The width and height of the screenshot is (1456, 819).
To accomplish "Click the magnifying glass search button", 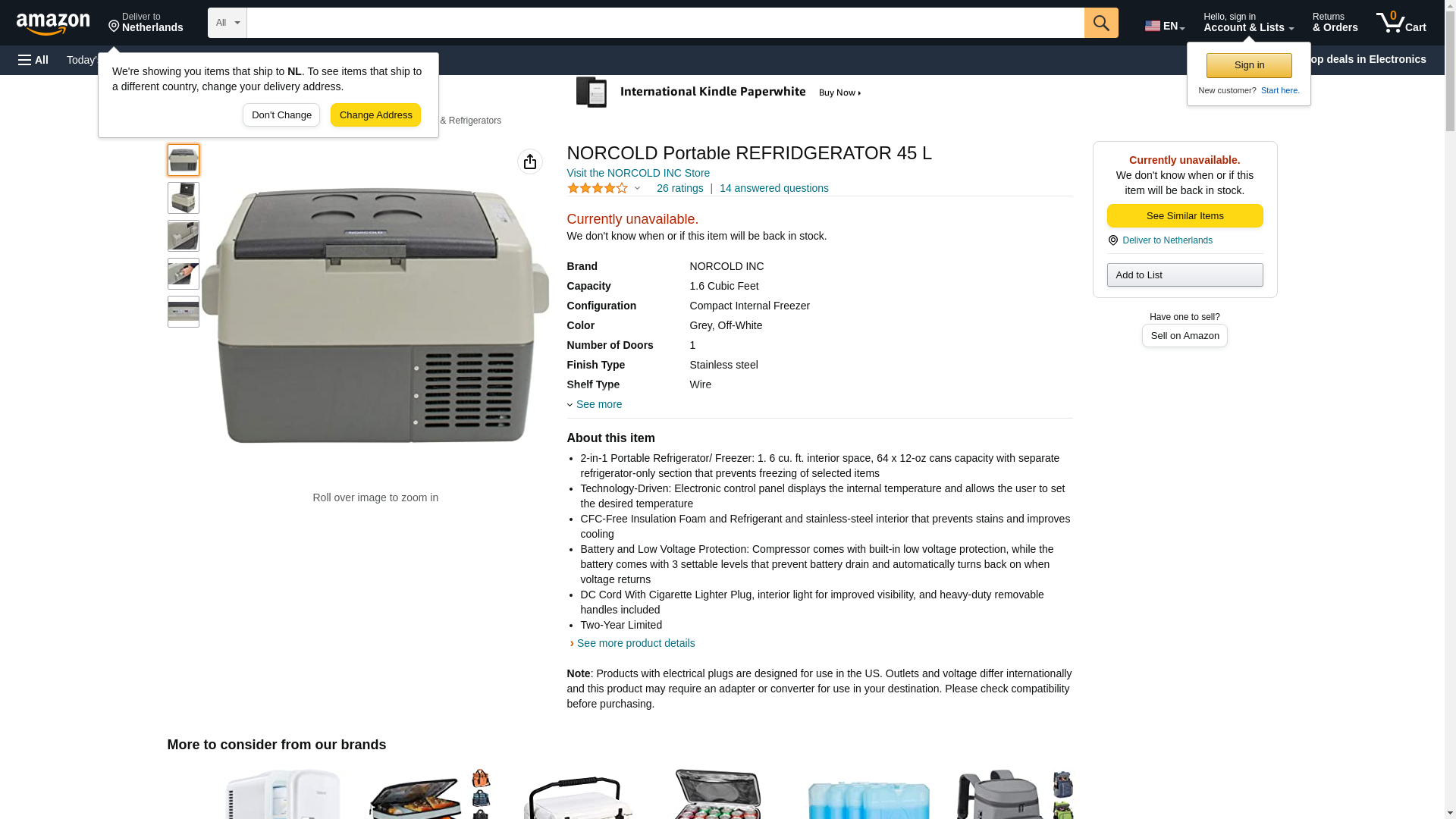I will pos(1101,23).
